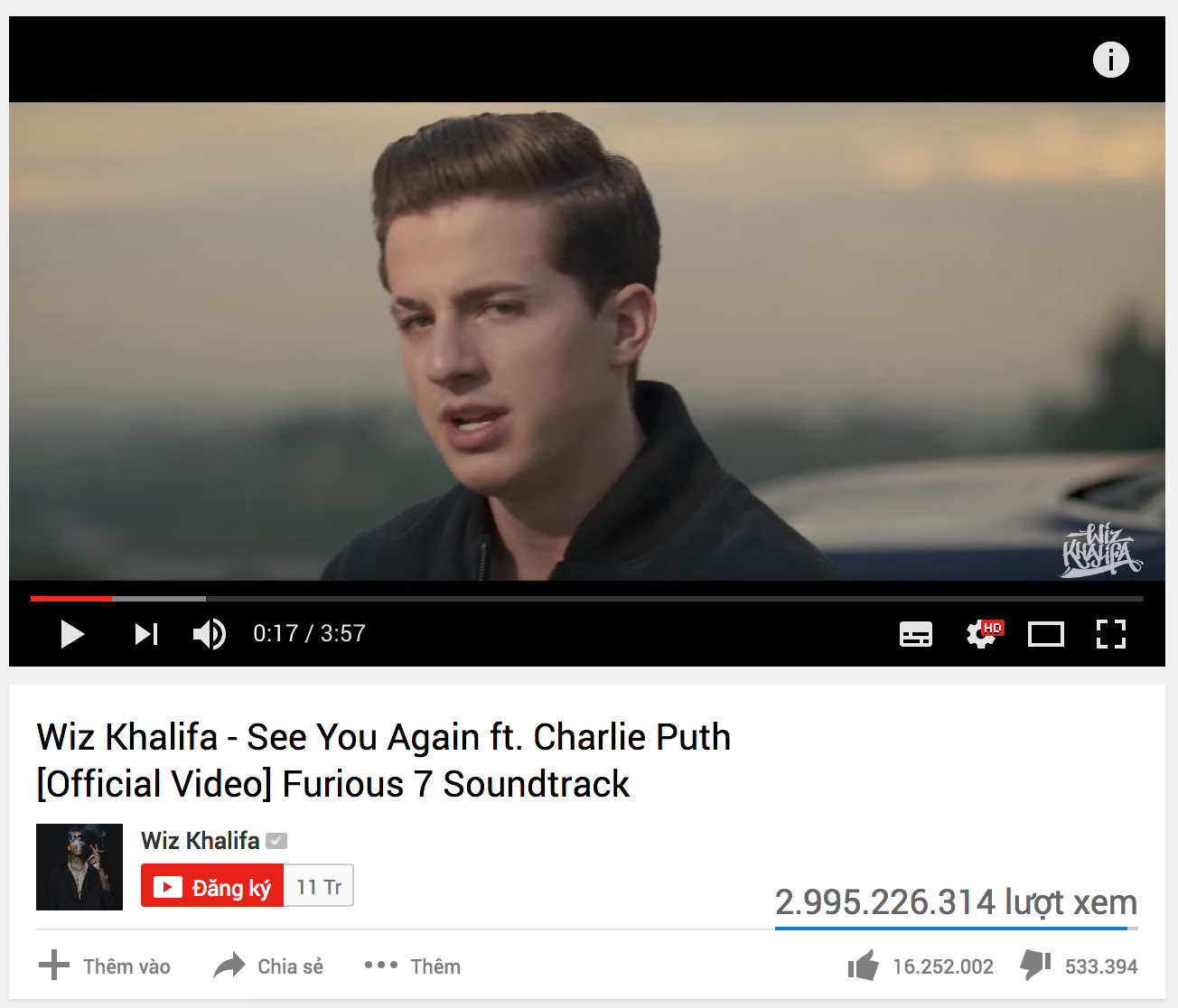The width and height of the screenshot is (1178, 1008).
Task: Play the See You Again video
Action: [x=72, y=634]
